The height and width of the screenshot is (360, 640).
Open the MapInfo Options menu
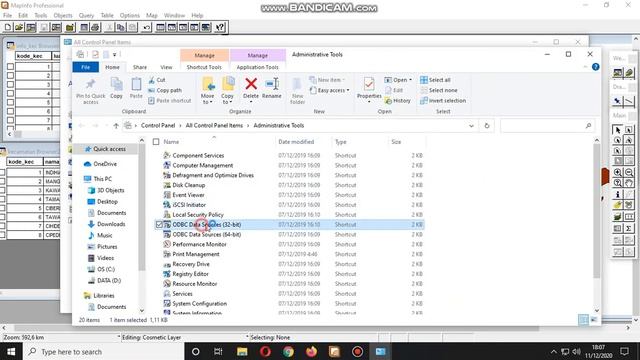tap(130, 16)
